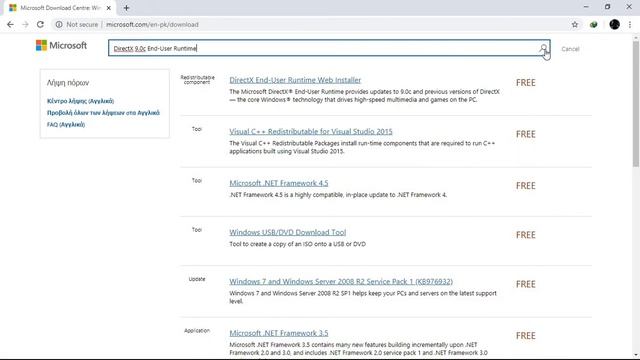Click FREE label beside DirectX installer
Image resolution: width=640 pixels, height=360 pixels.
(526, 83)
